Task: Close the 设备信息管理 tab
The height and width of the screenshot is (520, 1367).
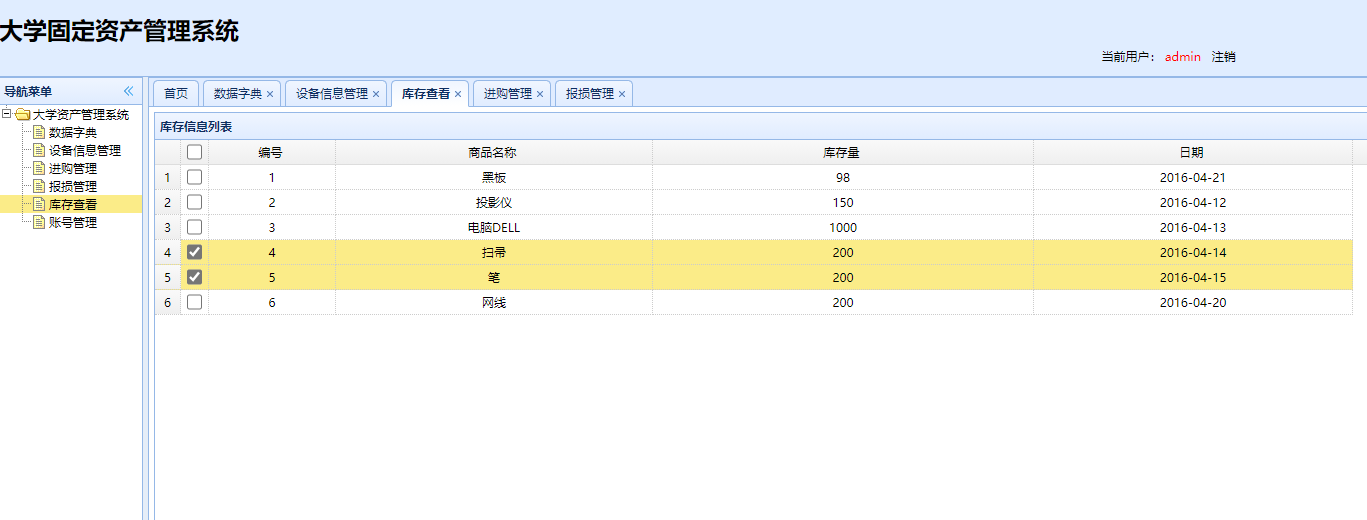Action: click(376, 94)
